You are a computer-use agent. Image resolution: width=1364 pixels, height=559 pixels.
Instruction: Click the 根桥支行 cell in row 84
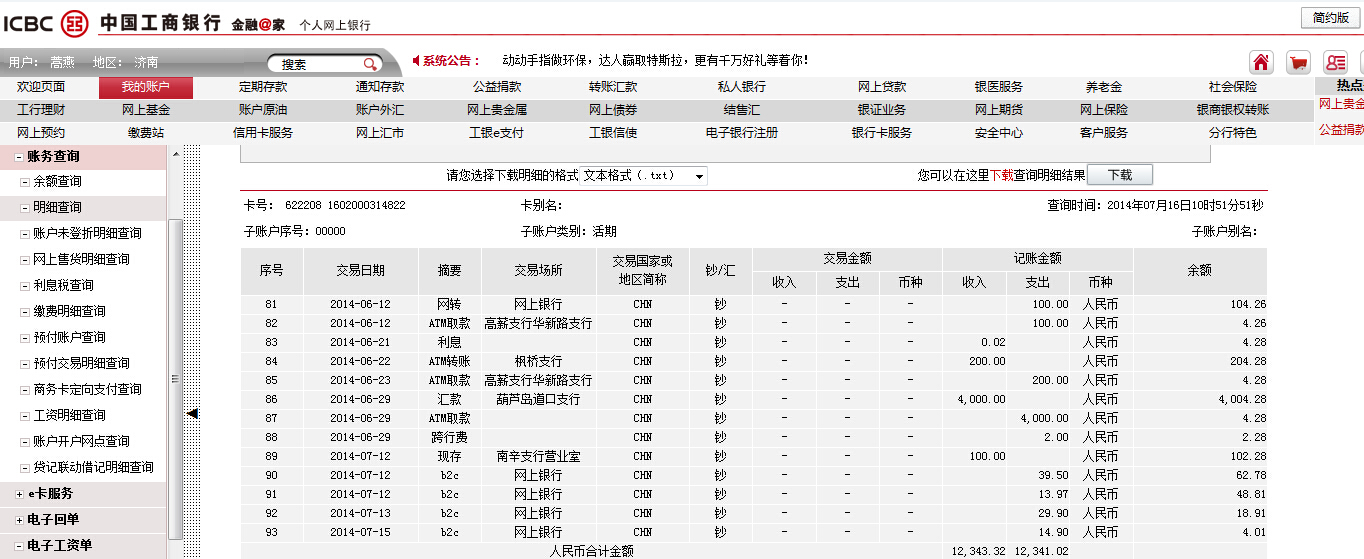tap(538, 361)
